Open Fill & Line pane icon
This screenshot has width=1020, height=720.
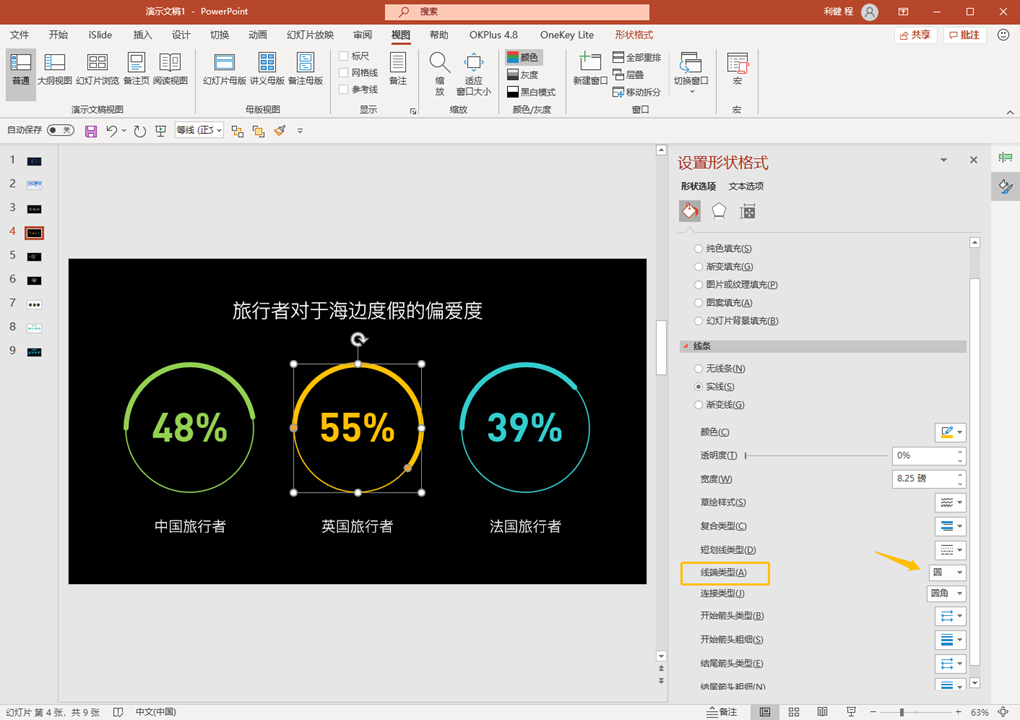click(x=690, y=211)
